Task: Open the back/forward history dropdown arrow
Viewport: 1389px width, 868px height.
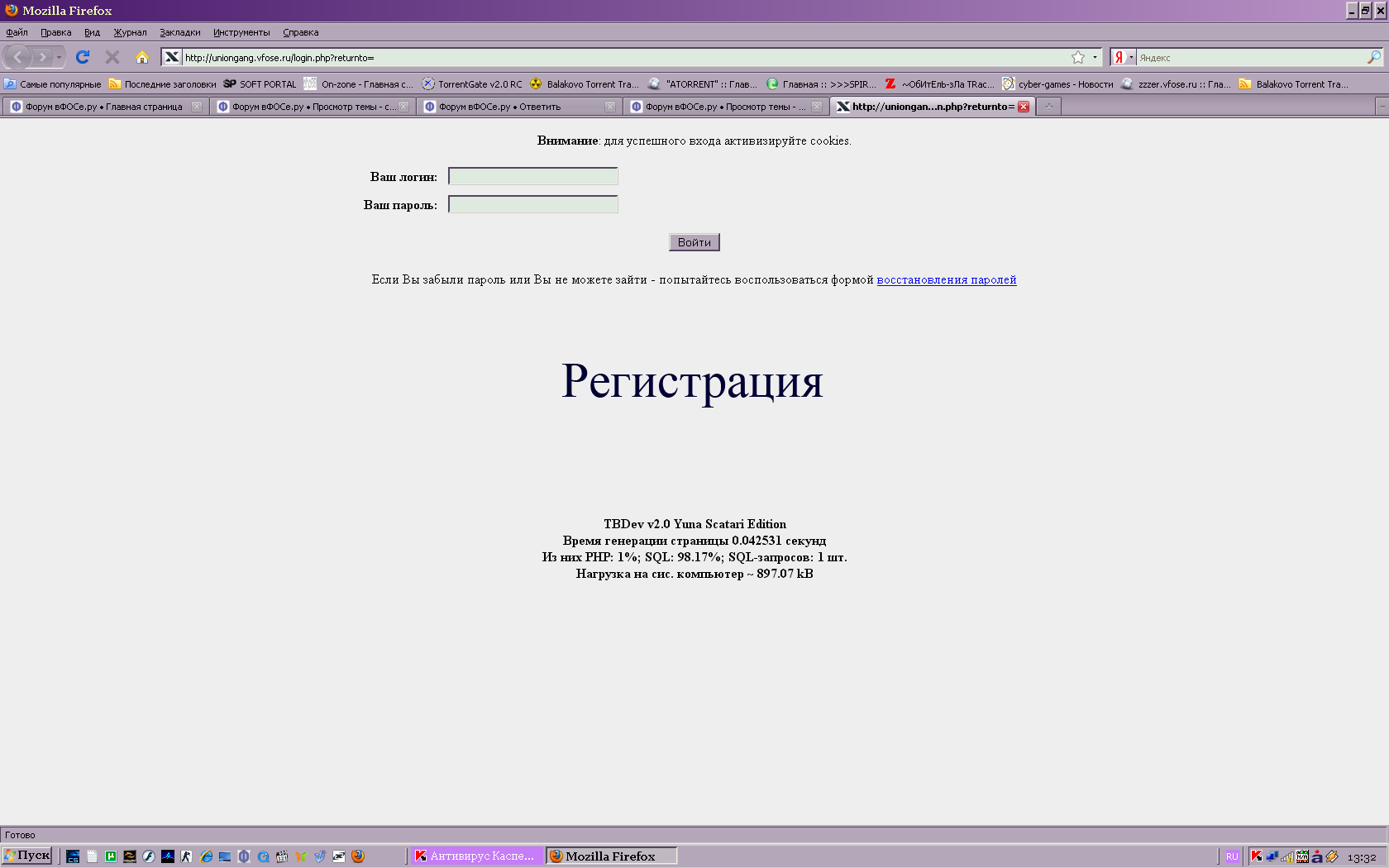Action: coord(59,57)
